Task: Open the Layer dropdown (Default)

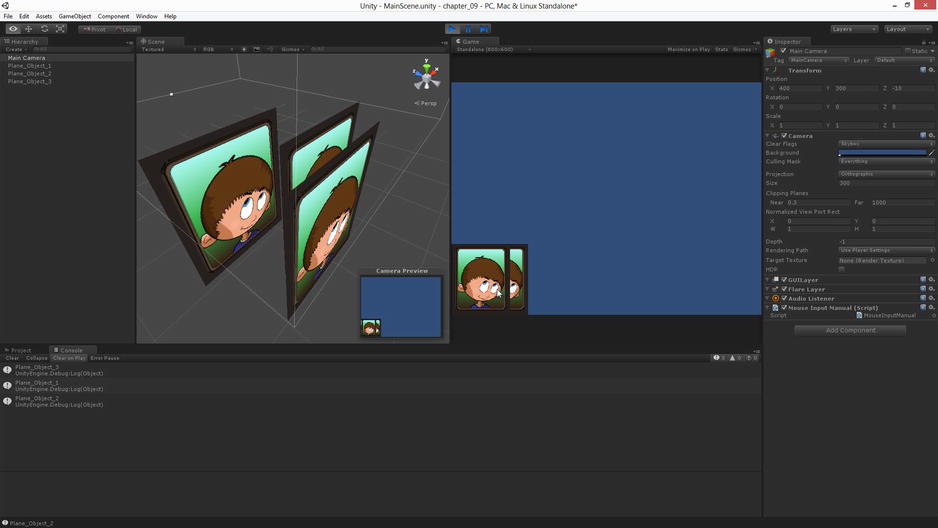Action: click(904, 60)
